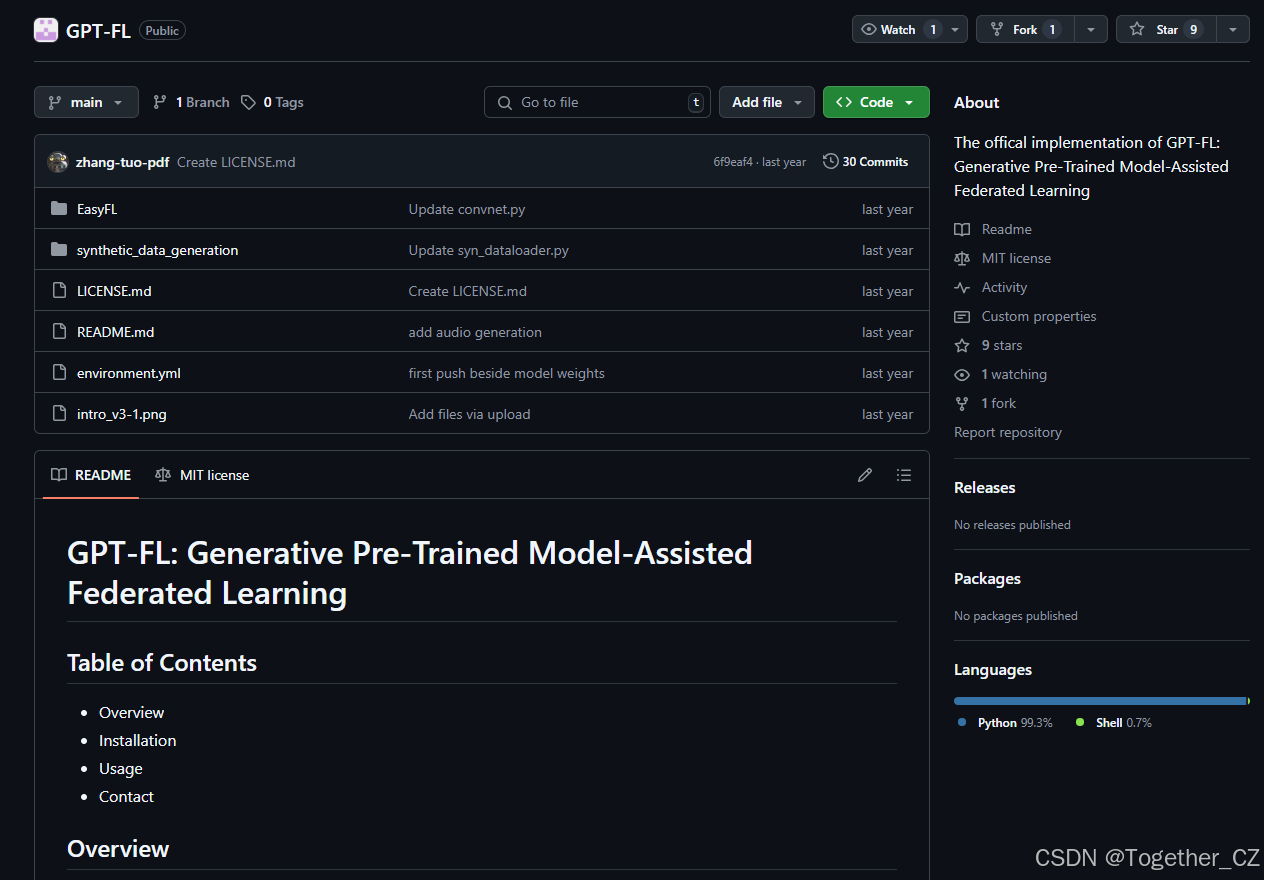This screenshot has height=880, width=1264.
Task: Open Custom properties in the About sidebar
Action: [1037, 316]
